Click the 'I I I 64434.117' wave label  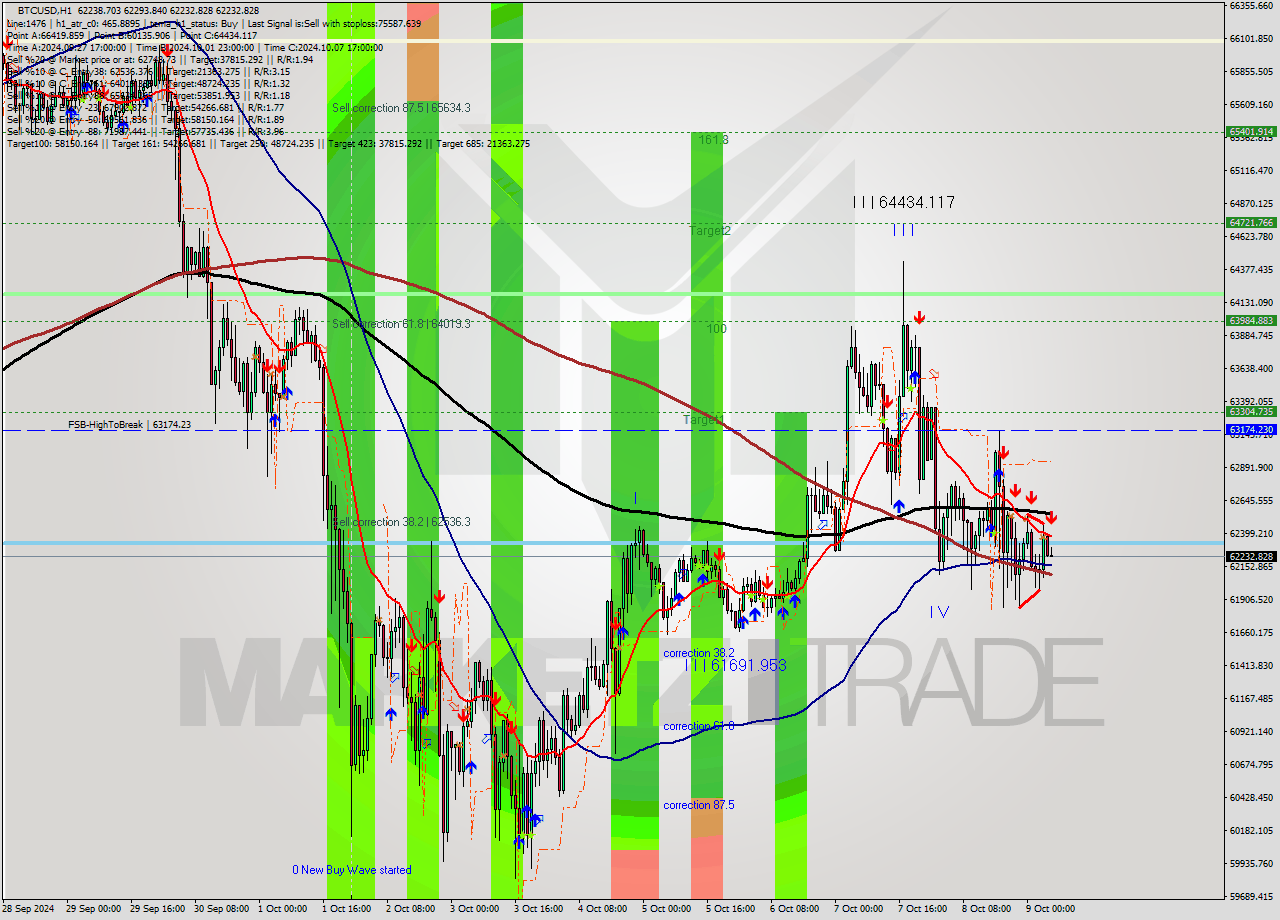[x=903, y=203]
